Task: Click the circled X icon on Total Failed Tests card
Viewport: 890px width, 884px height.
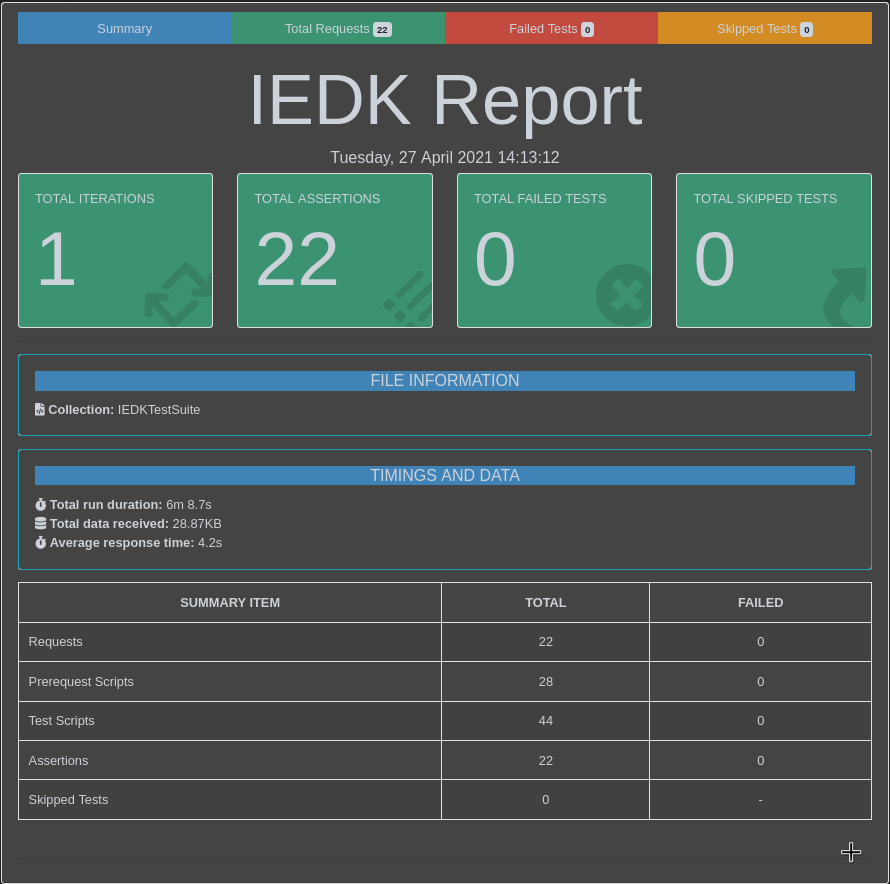Action: click(x=624, y=295)
